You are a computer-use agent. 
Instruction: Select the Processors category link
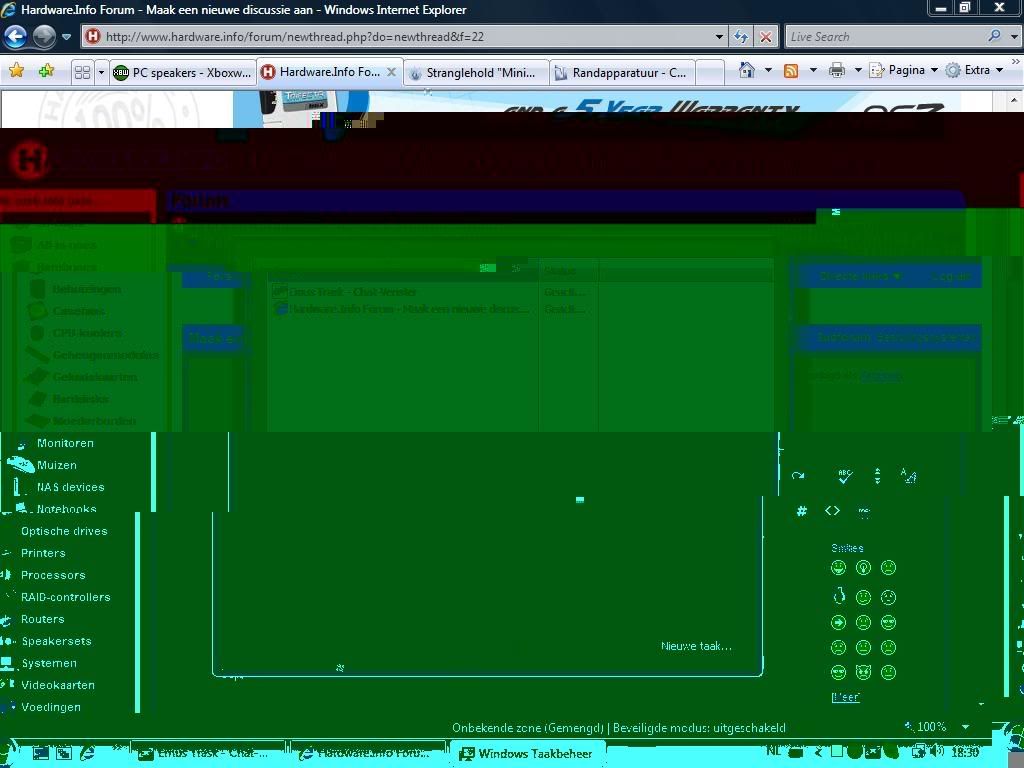tap(53, 575)
